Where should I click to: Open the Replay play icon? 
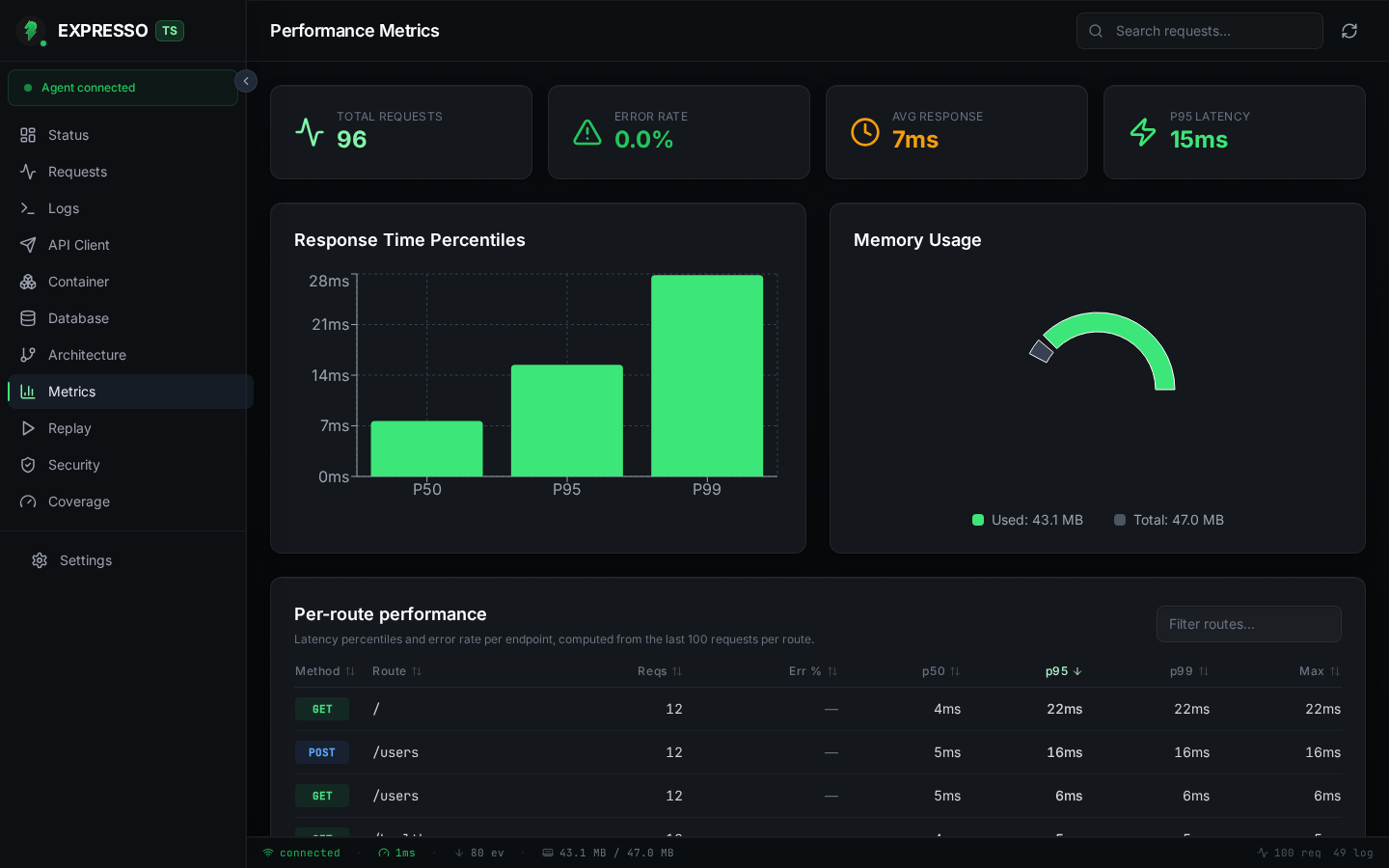[28, 428]
